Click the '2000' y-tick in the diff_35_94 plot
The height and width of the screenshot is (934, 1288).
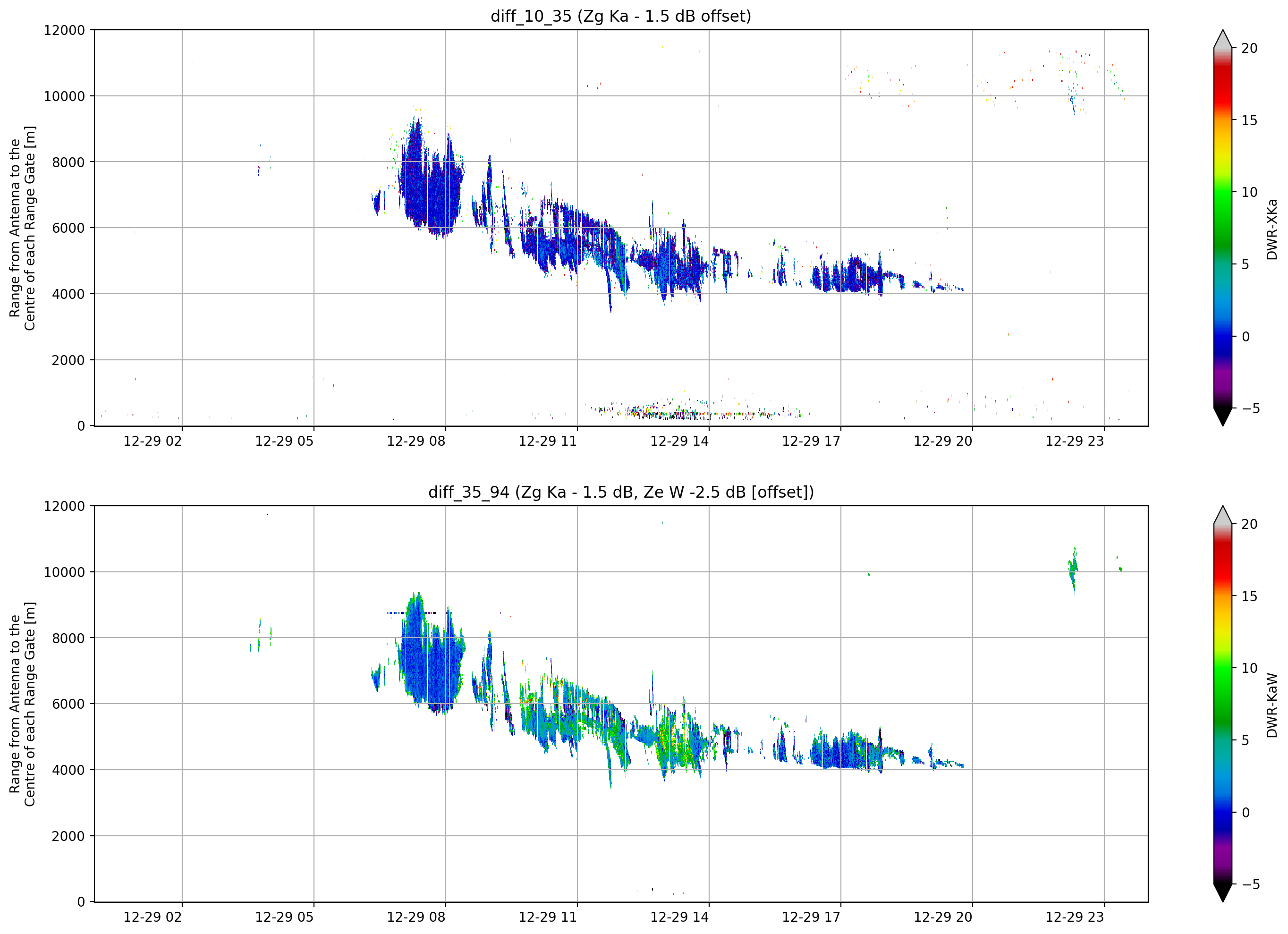click(x=68, y=836)
